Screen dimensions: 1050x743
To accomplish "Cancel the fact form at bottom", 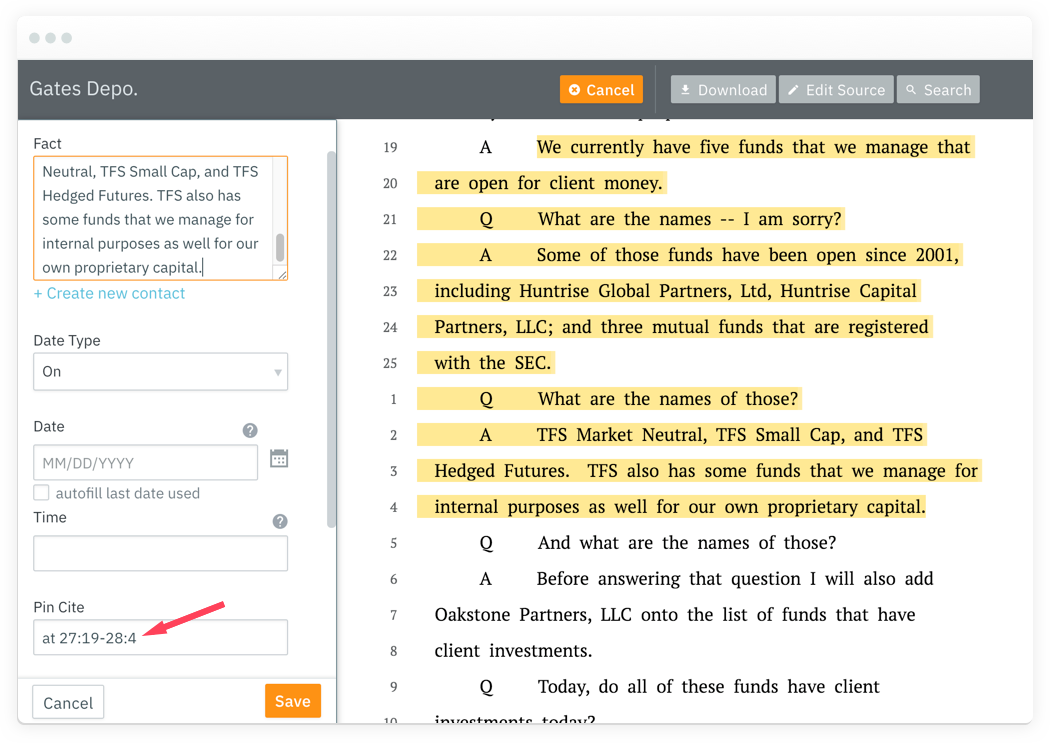I will coord(68,703).
